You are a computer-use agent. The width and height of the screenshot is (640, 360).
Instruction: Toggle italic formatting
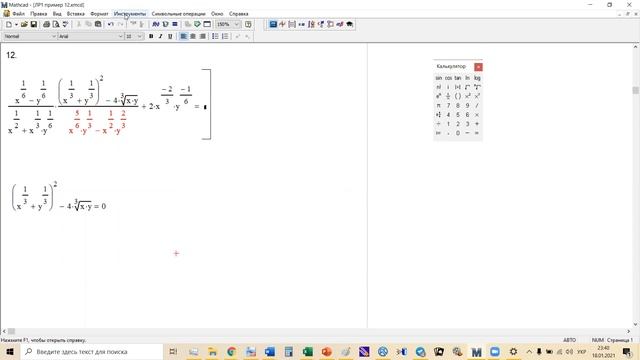[160, 36]
